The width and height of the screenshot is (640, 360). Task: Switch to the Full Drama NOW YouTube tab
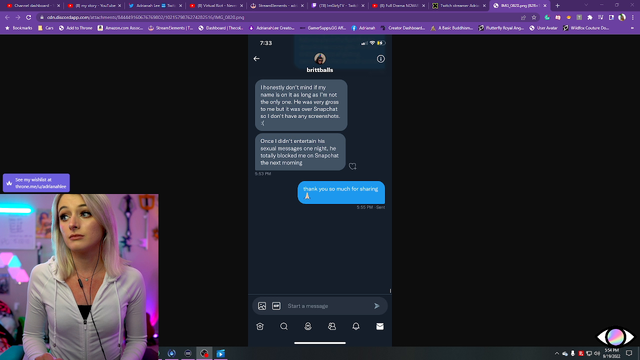pos(398,6)
